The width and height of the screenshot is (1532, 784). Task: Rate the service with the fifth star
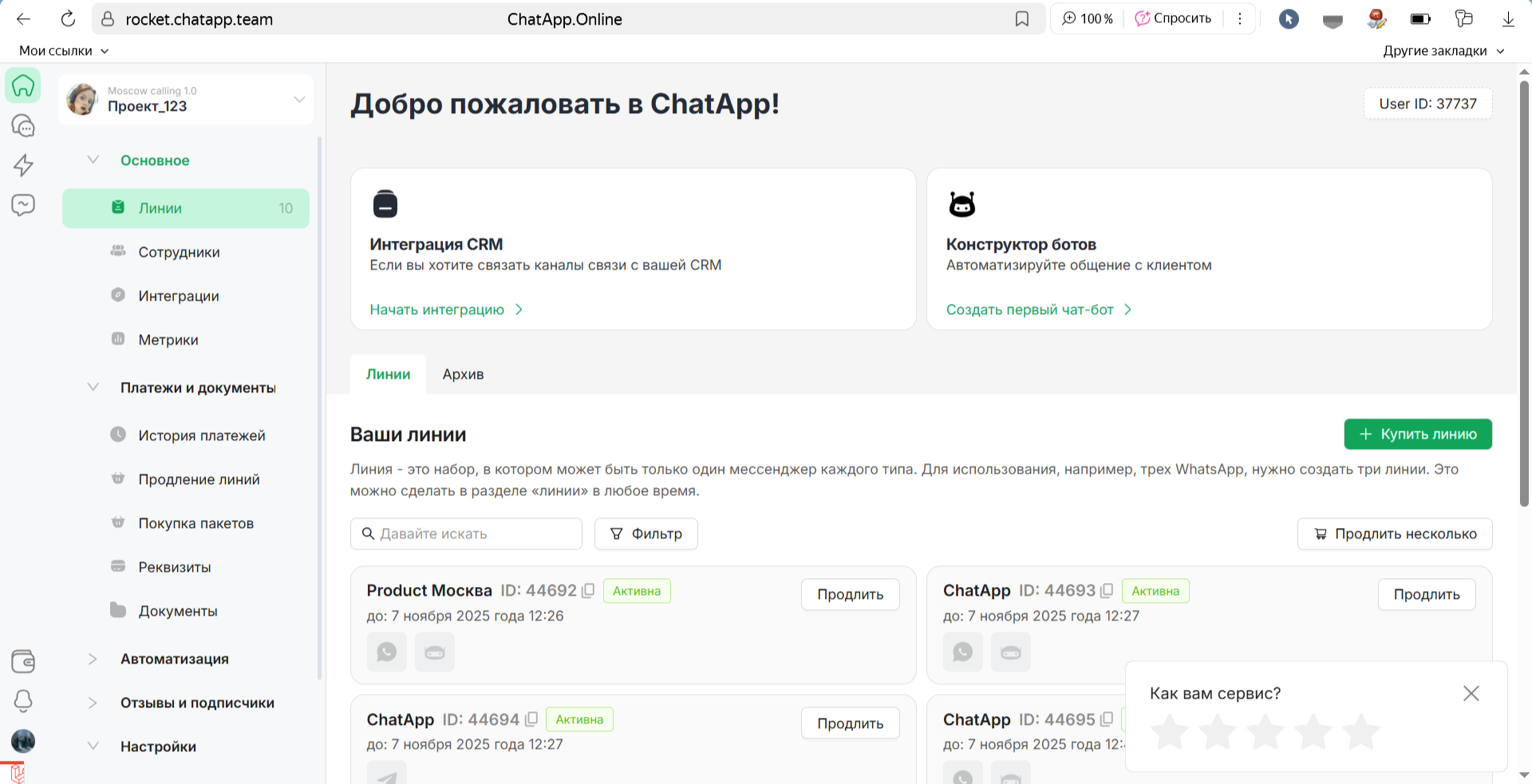pyautogui.click(x=1360, y=732)
